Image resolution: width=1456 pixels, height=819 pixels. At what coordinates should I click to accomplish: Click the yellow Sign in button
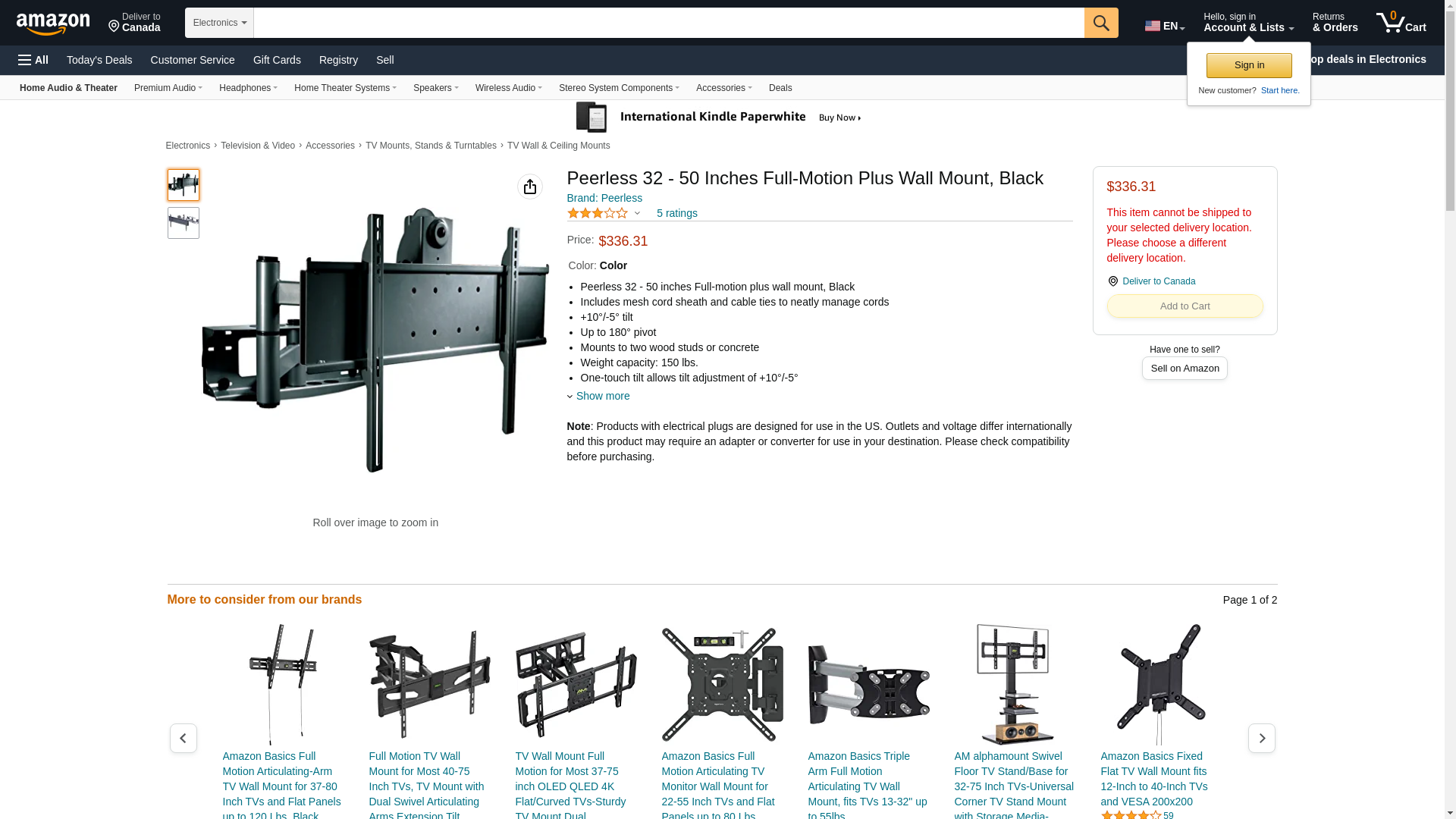coord(1249,65)
